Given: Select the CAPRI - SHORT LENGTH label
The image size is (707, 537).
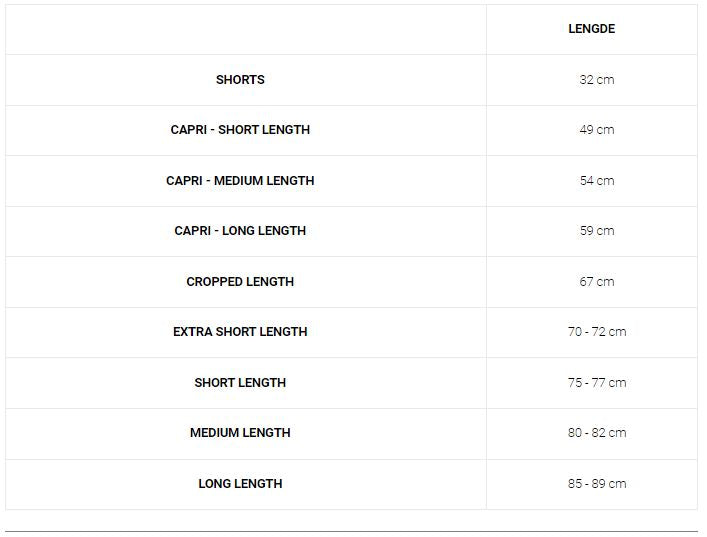Looking at the screenshot, I should pos(240,130).
